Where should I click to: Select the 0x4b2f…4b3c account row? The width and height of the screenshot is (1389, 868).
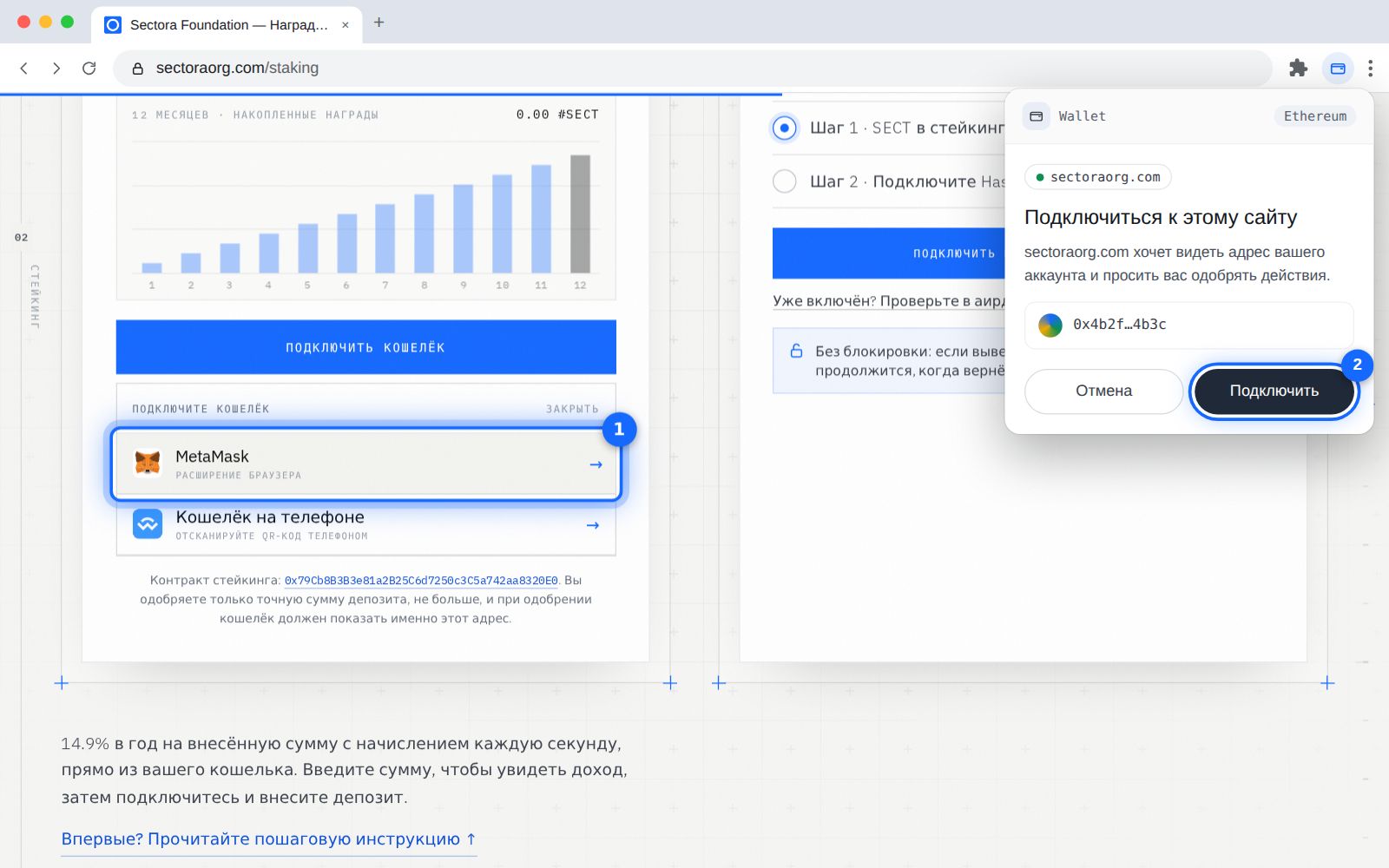1188,325
